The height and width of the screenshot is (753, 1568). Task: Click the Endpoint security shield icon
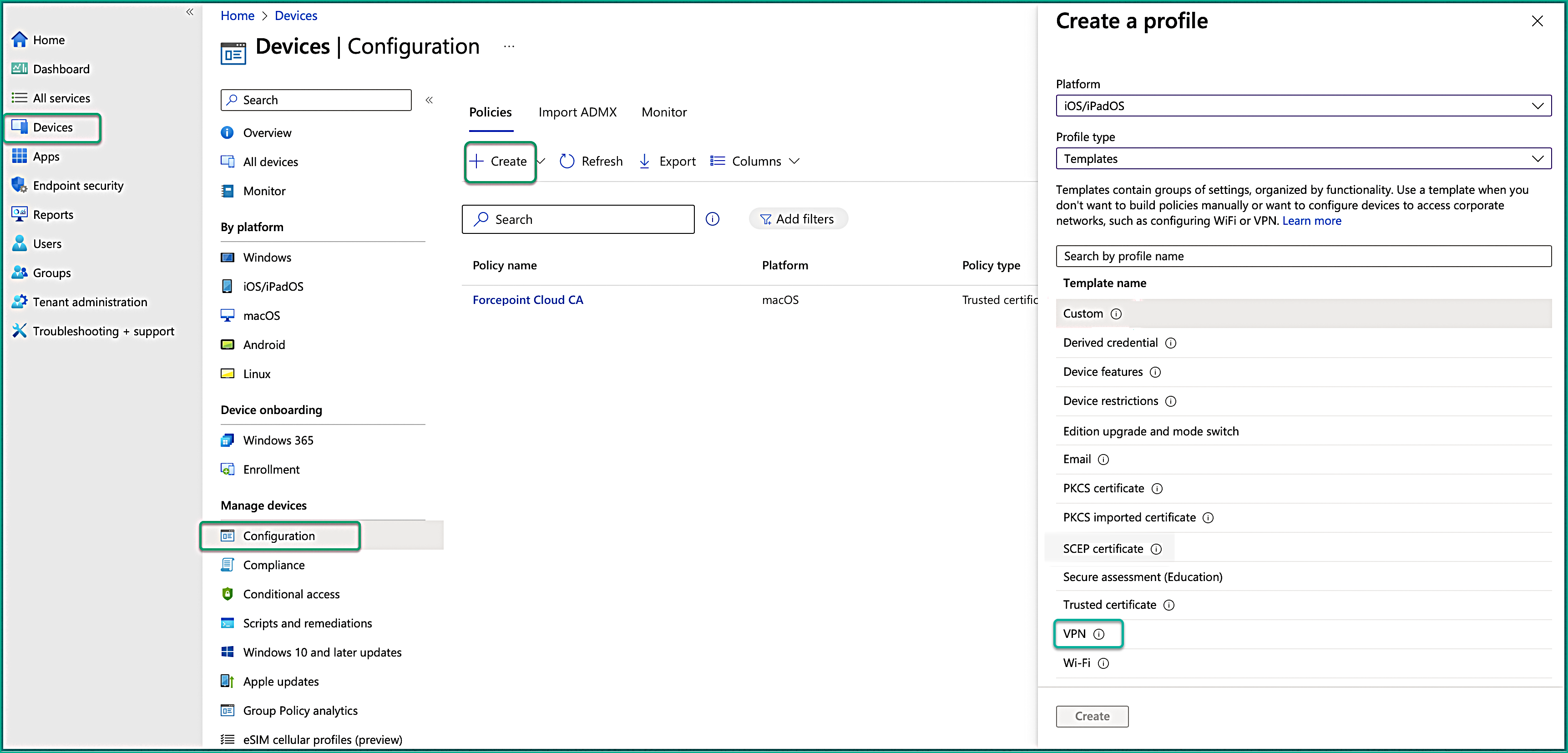coord(19,185)
